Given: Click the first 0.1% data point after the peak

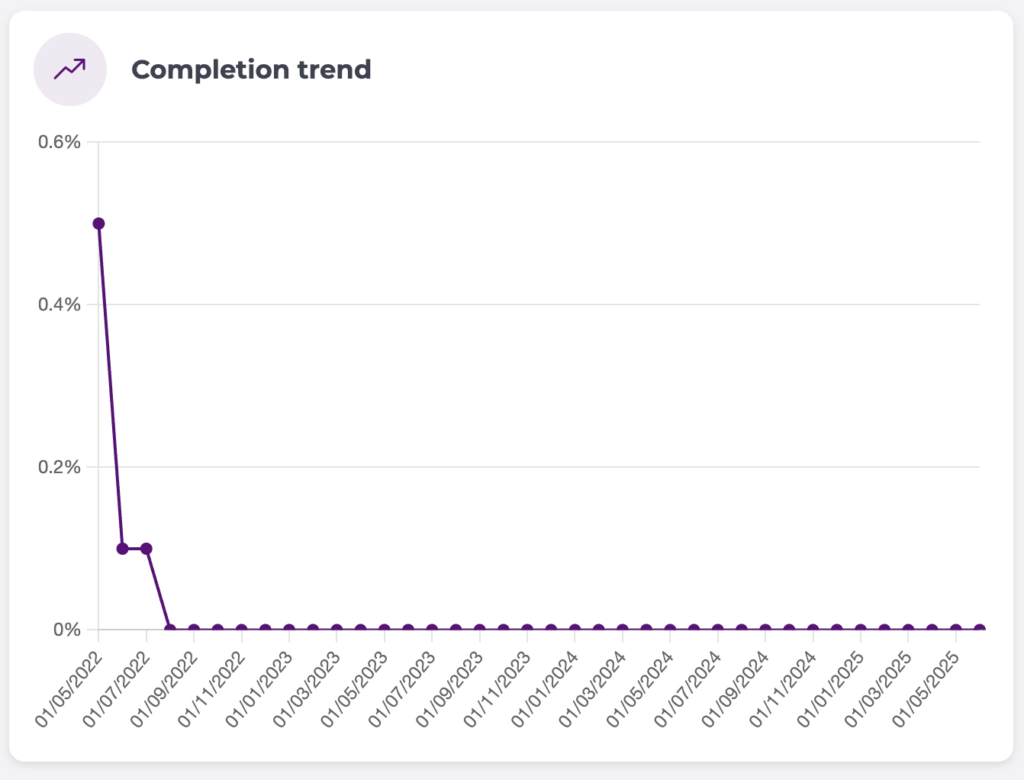Looking at the screenshot, I should pyautogui.click(x=122, y=548).
